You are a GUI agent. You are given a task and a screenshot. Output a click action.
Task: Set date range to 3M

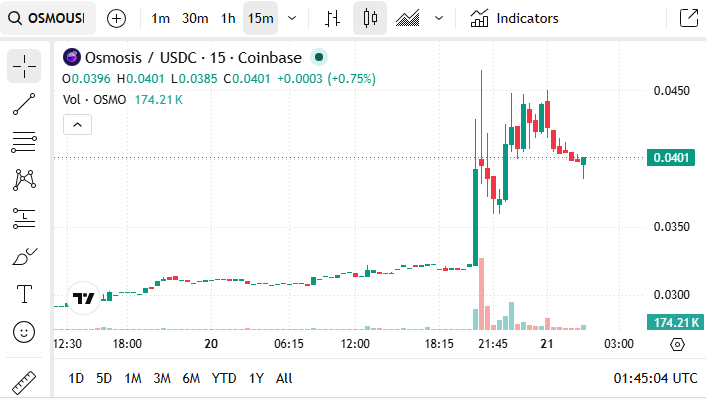point(162,378)
